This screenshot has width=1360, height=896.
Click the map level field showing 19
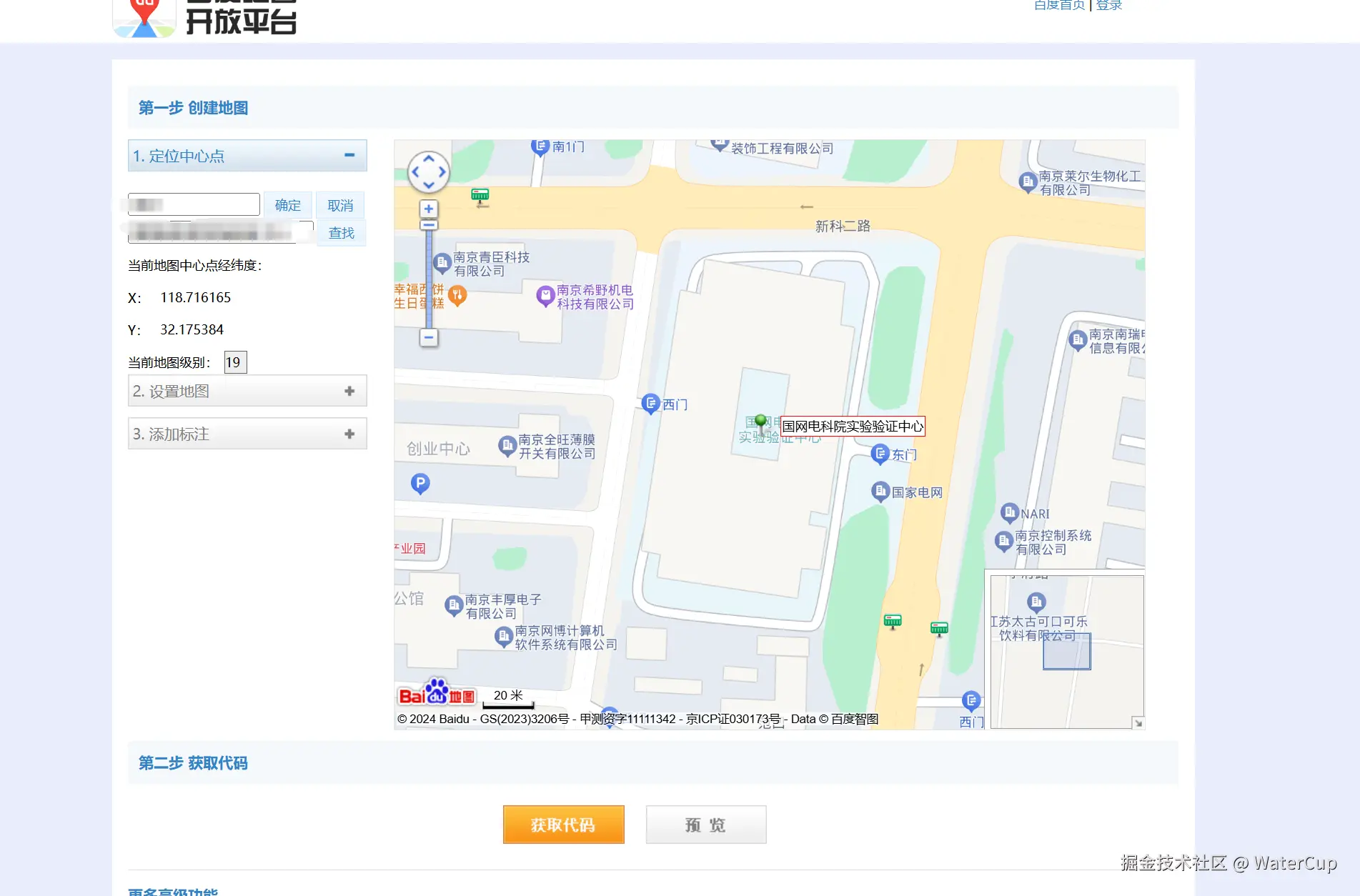(x=235, y=362)
